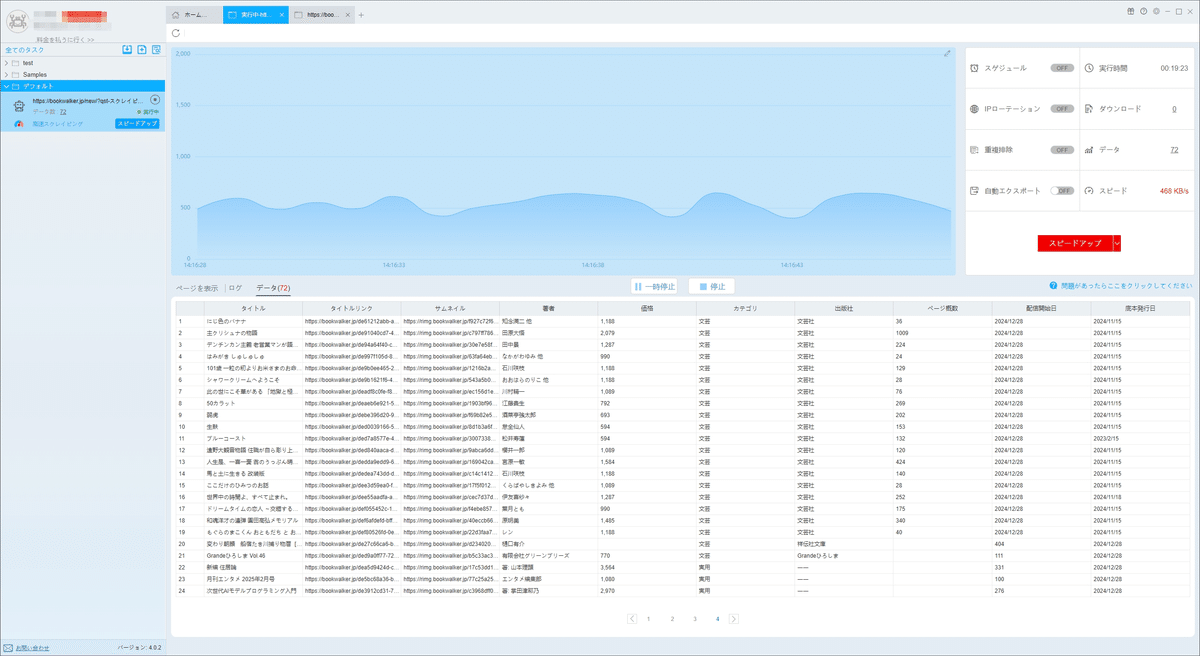Expand the test folder

coord(6,63)
